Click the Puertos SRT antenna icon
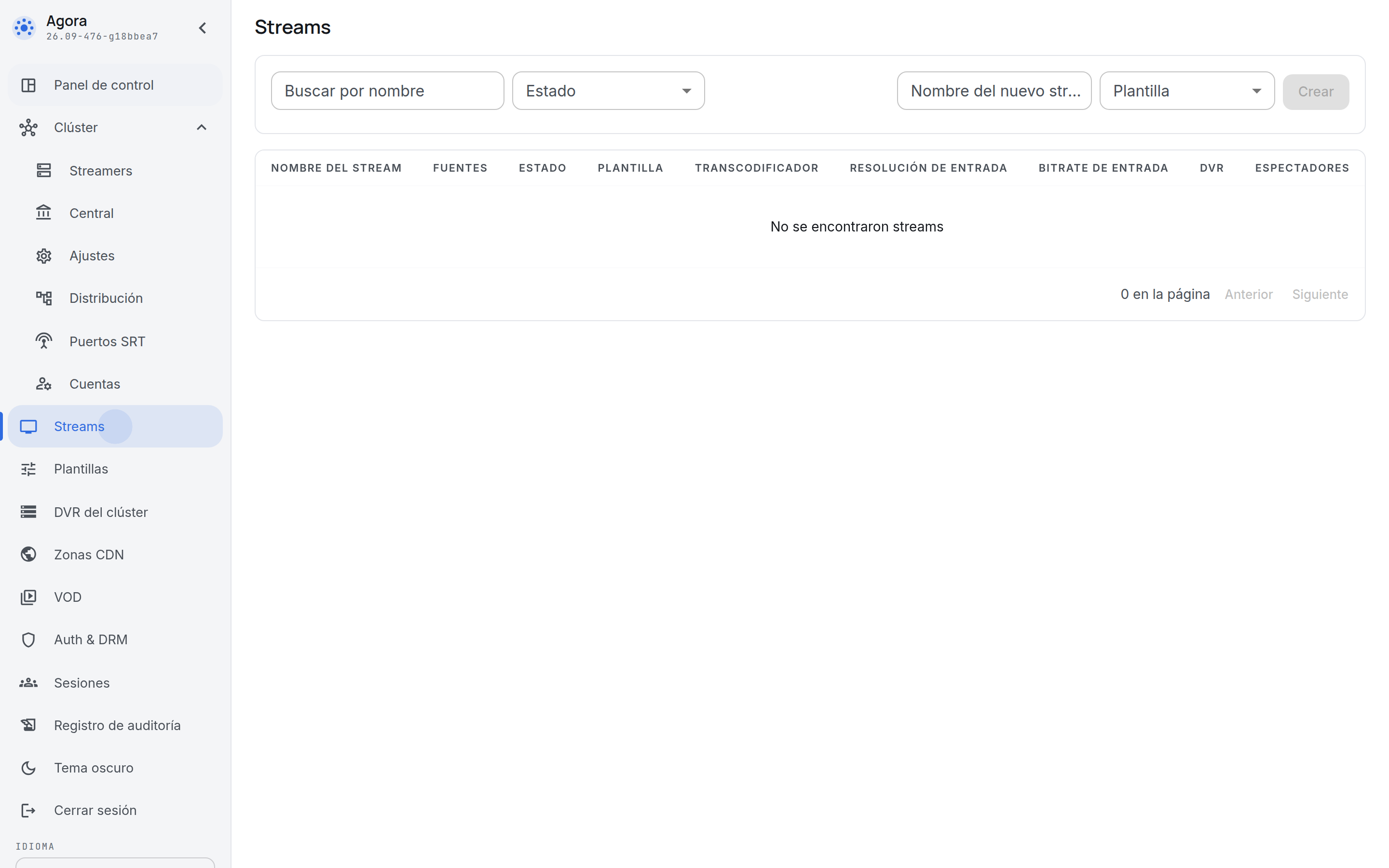Viewport: 1389px width, 868px height. (43, 341)
